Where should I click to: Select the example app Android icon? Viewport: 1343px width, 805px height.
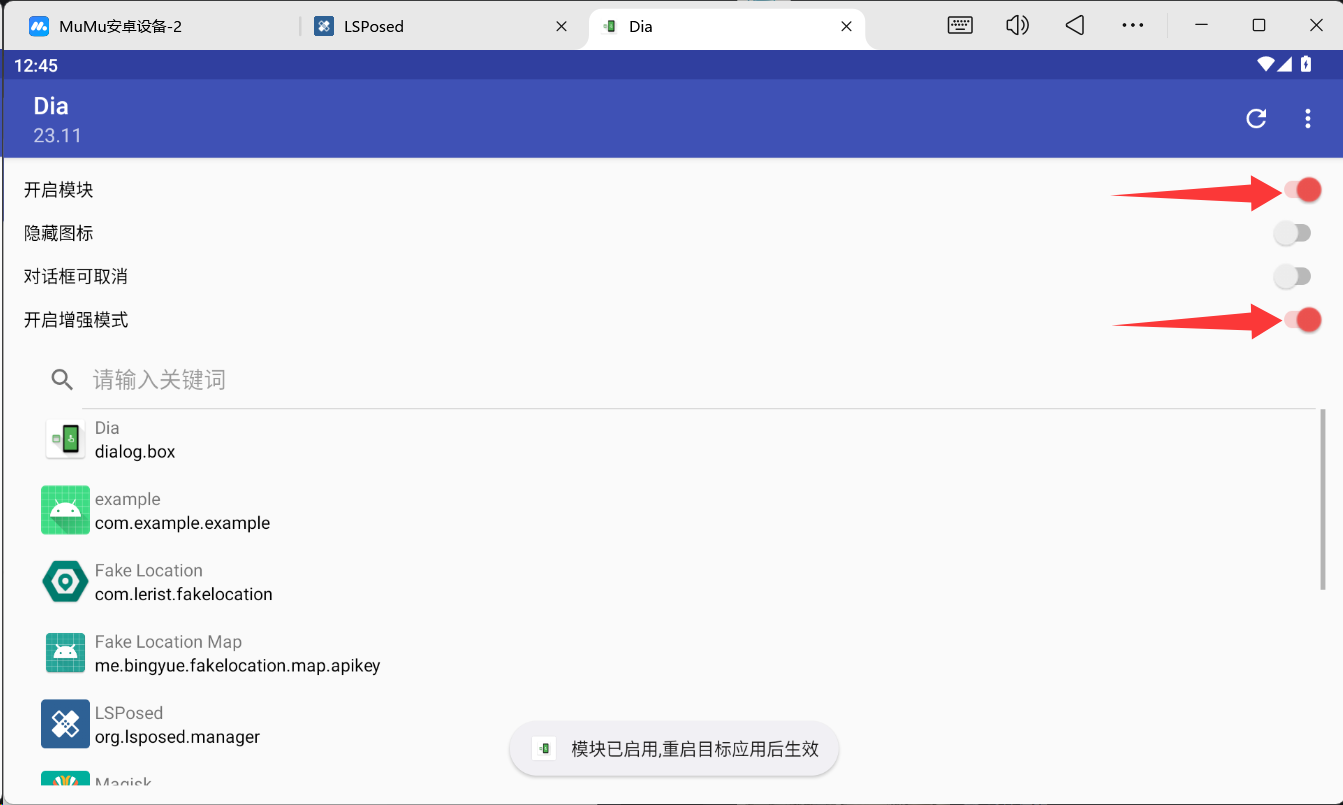point(66,510)
